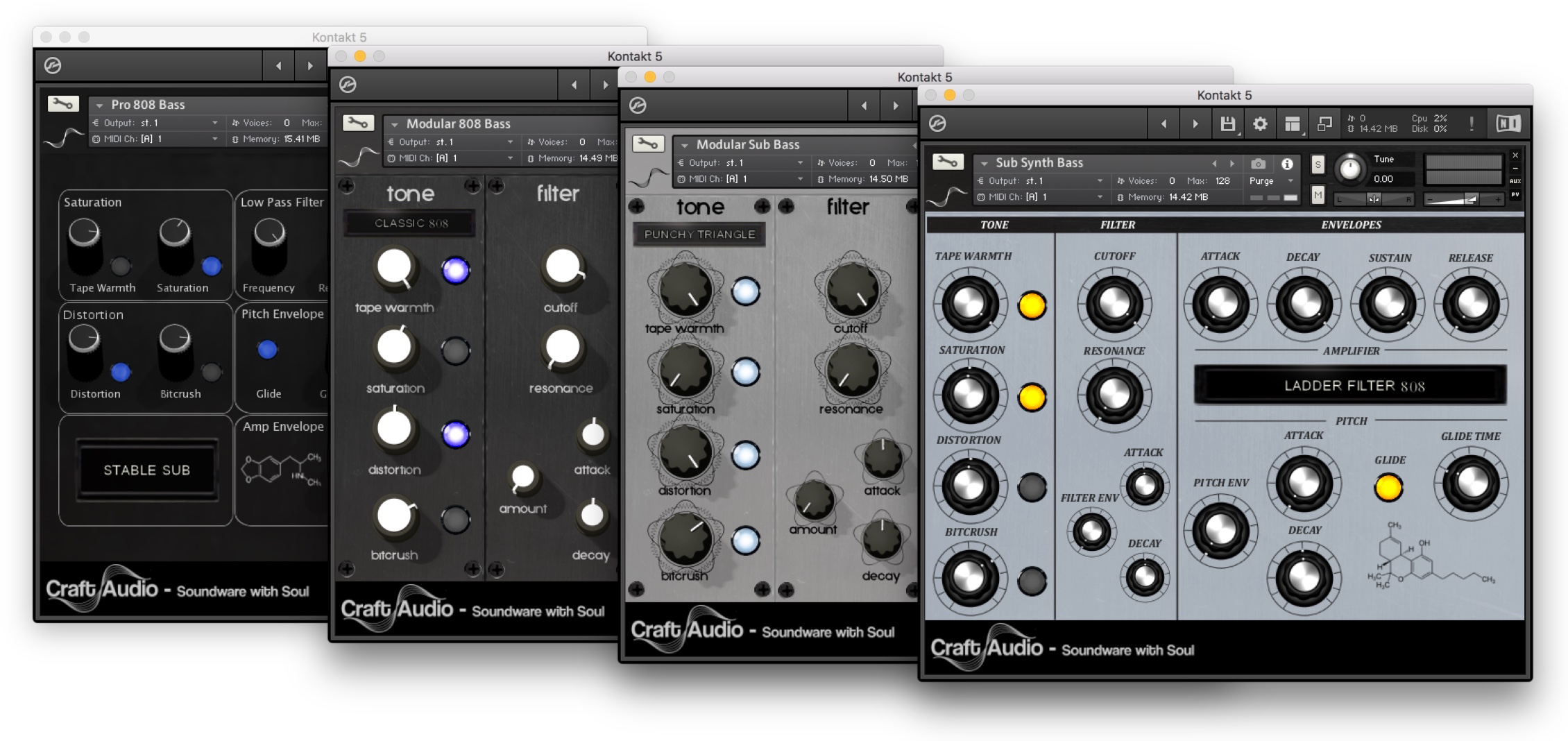
Task: Toggle the Glide LED in Sub Synth Bass
Action: point(1388,487)
